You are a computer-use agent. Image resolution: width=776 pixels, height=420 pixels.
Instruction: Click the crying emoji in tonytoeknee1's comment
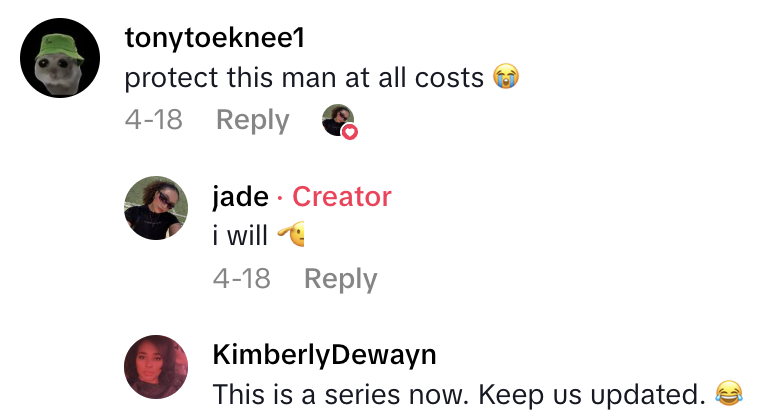click(x=506, y=77)
